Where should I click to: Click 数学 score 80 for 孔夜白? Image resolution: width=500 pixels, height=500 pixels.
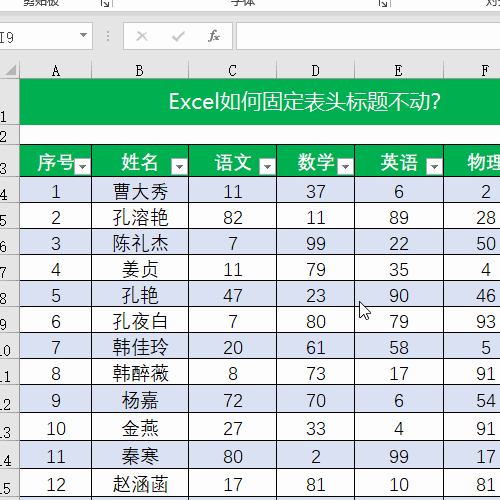[316, 320]
